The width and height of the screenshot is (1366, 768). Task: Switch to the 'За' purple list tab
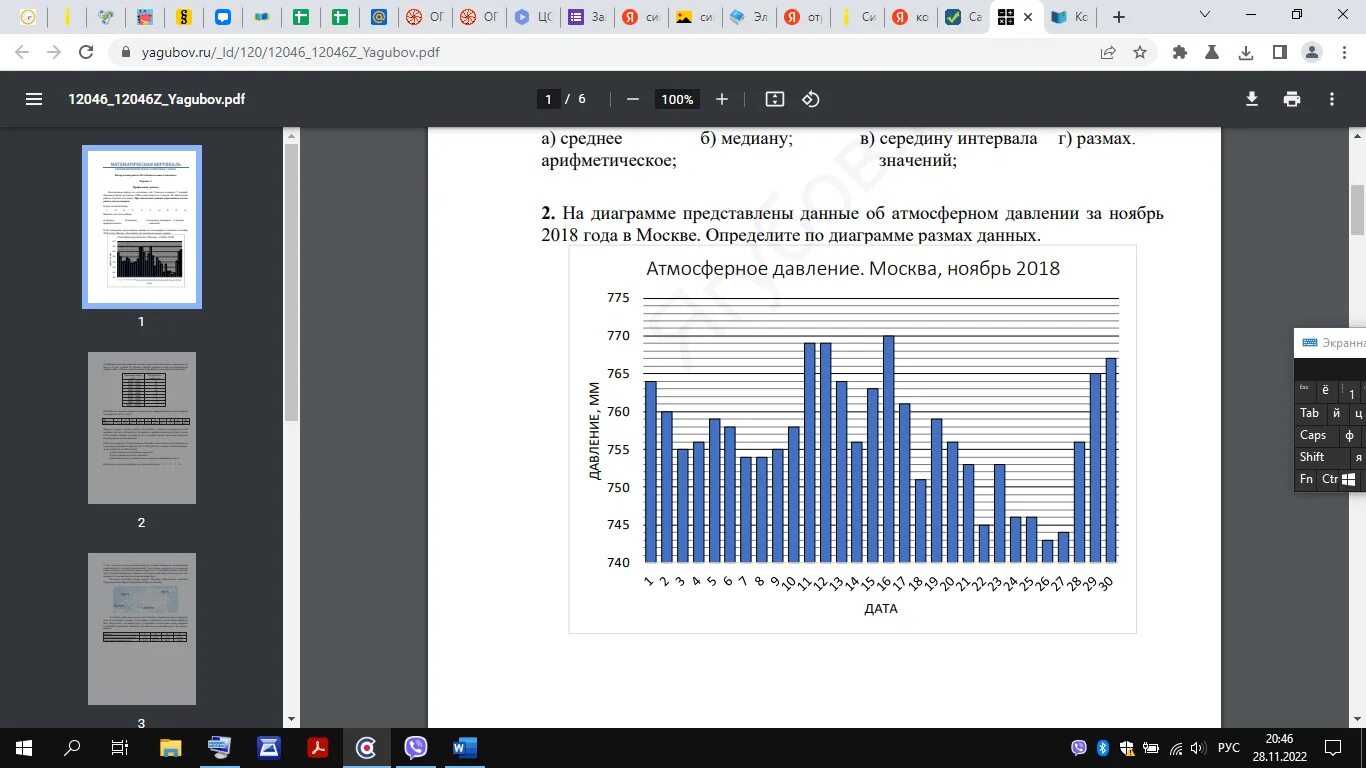[585, 17]
